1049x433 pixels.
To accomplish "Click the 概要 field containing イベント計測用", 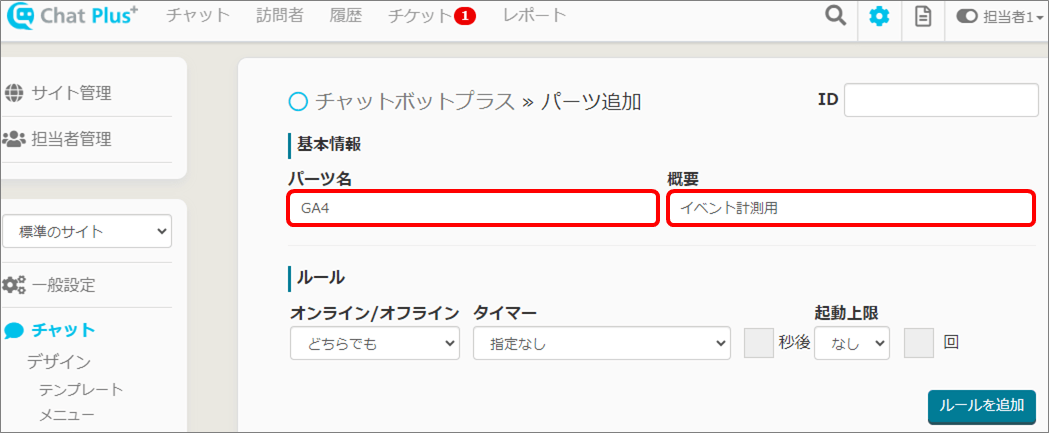I will (x=852, y=208).
